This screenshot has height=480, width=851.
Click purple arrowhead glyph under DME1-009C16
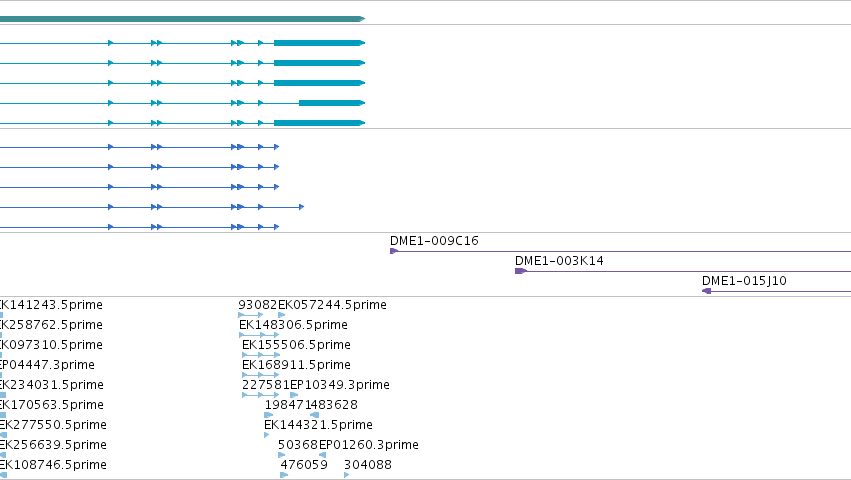click(394, 251)
